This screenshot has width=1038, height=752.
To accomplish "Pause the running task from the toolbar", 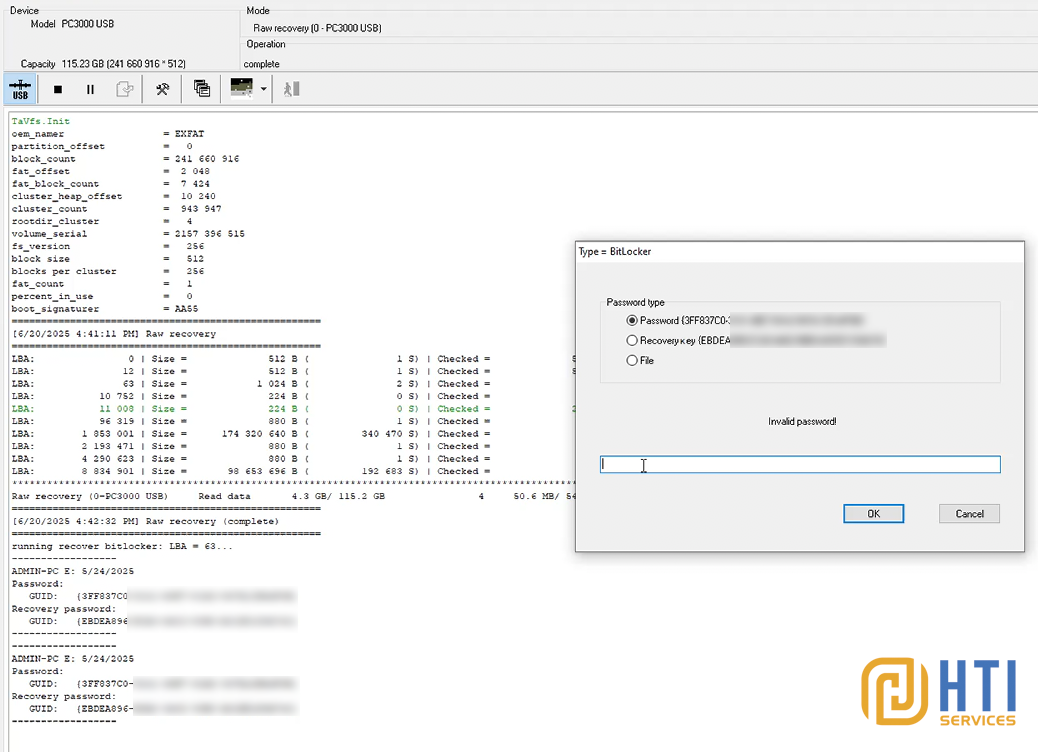I will [x=90, y=89].
